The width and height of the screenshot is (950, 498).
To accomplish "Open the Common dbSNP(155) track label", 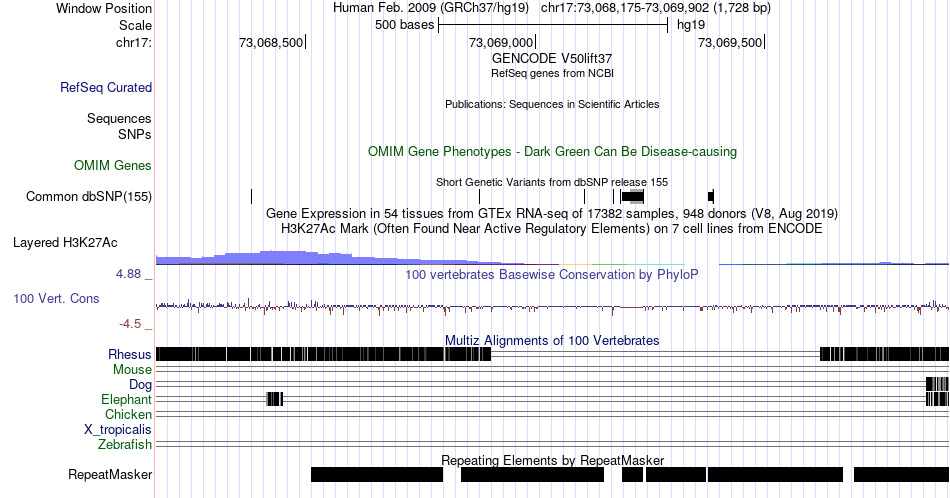I will [x=89, y=196].
